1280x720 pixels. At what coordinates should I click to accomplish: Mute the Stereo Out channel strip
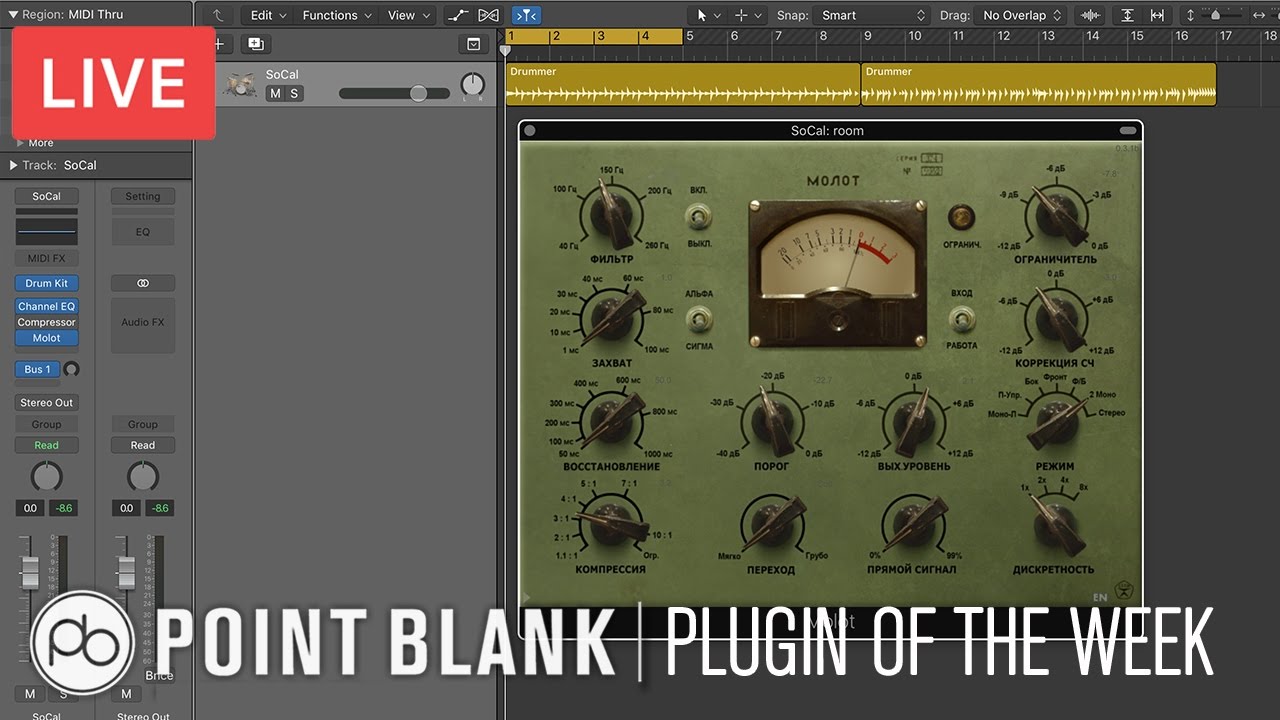click(x=126, y=694)
